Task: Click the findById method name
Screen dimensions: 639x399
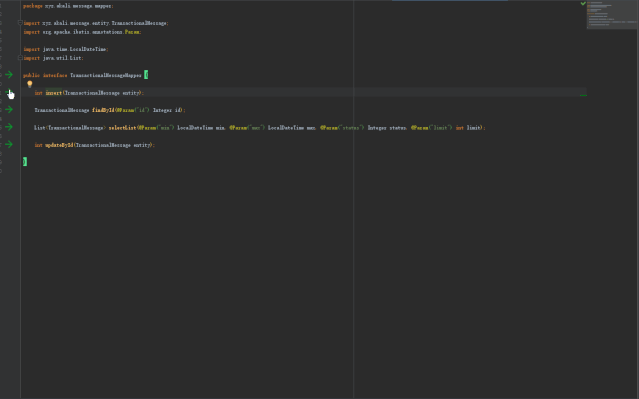Action: click(x=103, y=110)
